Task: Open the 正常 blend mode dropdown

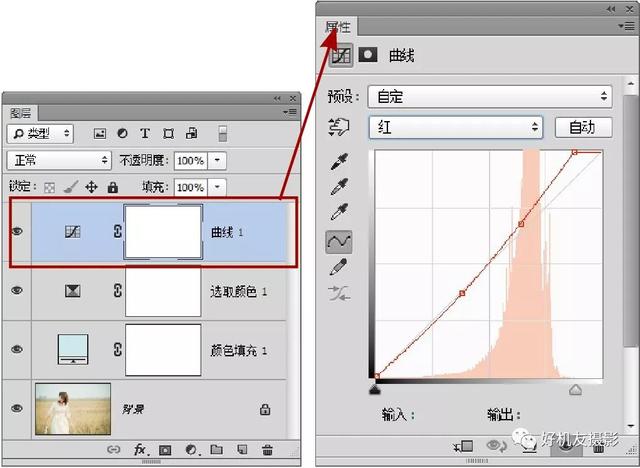Action: 58,160
